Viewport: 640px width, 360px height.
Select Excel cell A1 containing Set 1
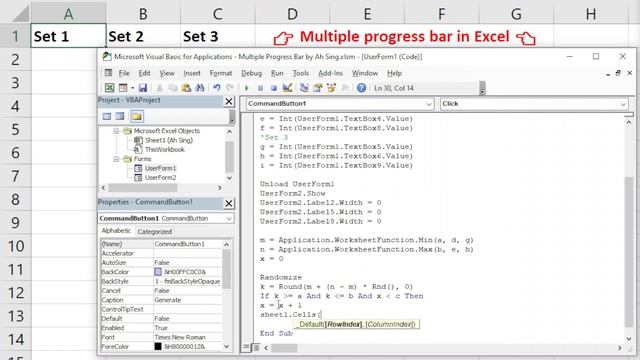[68, 36]
